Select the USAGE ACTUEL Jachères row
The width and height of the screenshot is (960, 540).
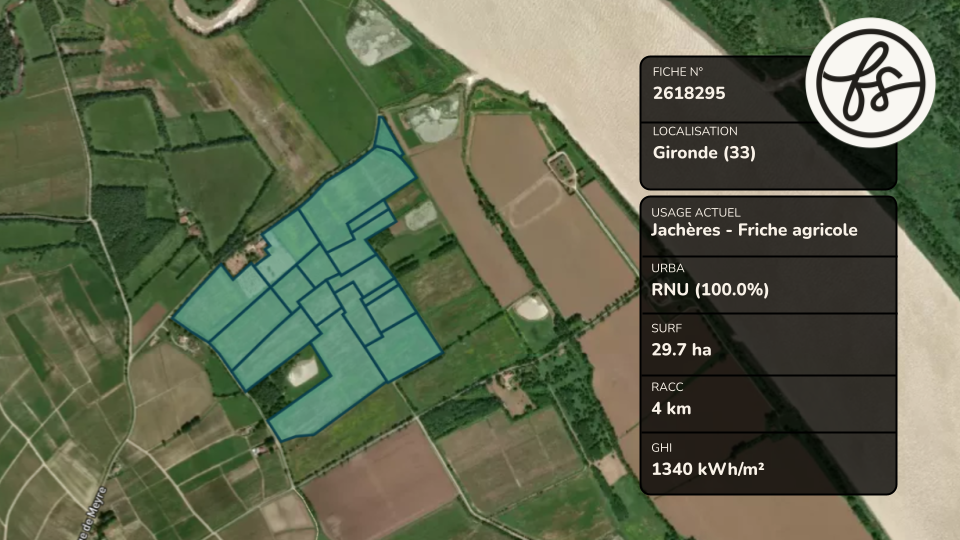pos(768,226)
